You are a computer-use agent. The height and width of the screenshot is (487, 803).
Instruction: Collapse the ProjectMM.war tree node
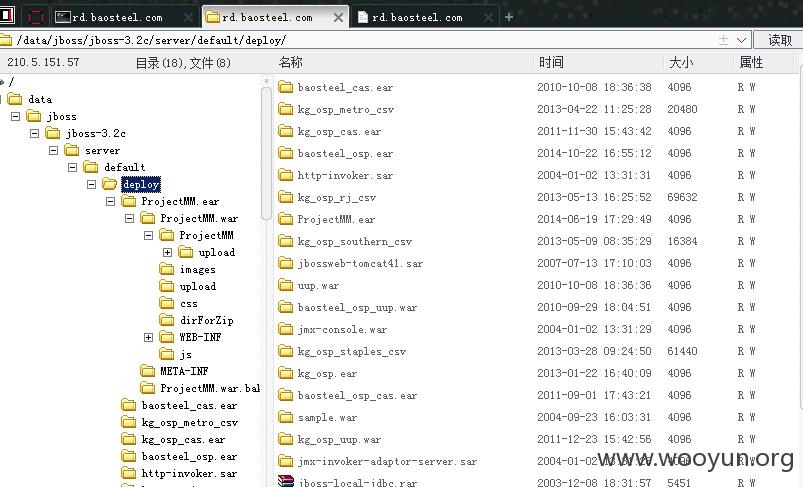pos(129,218)
